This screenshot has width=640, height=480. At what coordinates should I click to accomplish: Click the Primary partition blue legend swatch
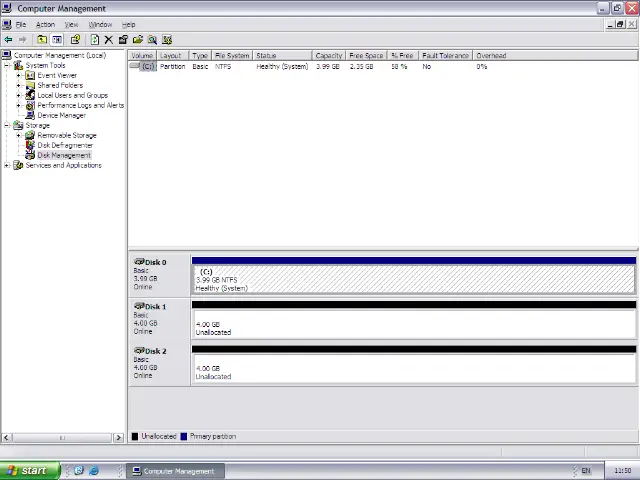tap(184, 437)
